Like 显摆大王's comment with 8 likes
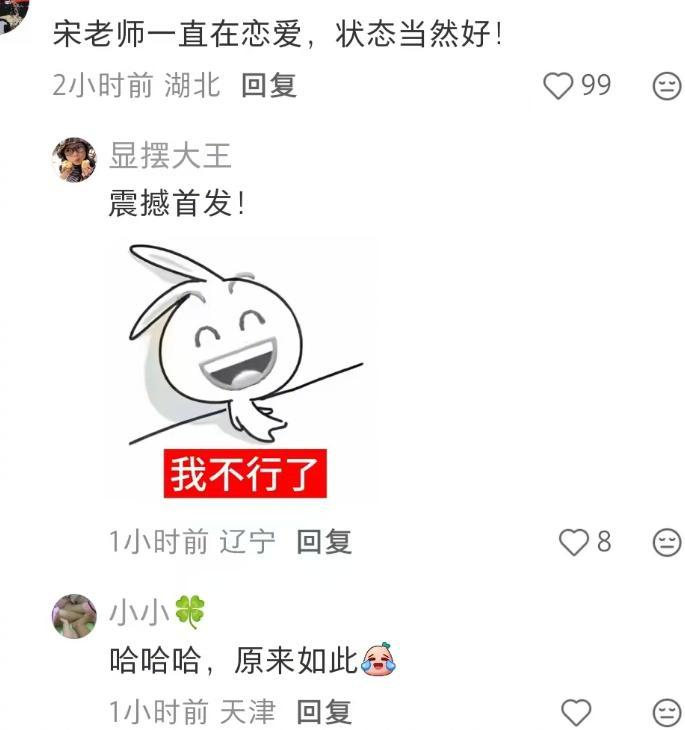Screen dimensions: 685x730 tap(573, 542)
